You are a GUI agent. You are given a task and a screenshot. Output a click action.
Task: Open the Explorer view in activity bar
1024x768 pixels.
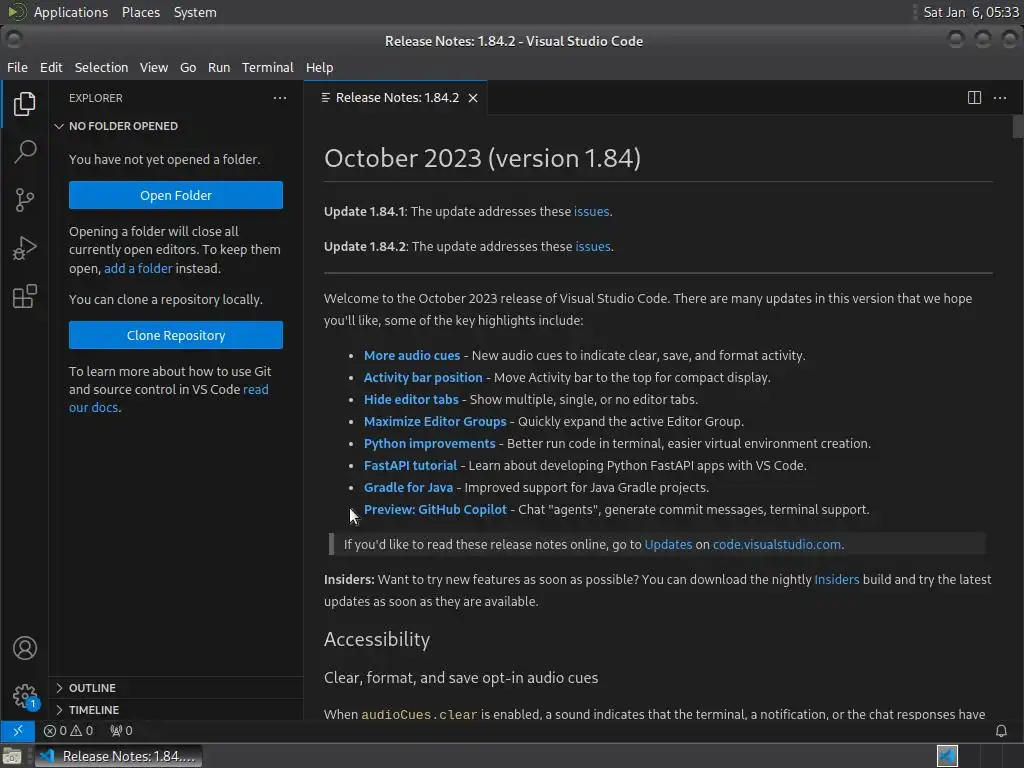point(24,104)
